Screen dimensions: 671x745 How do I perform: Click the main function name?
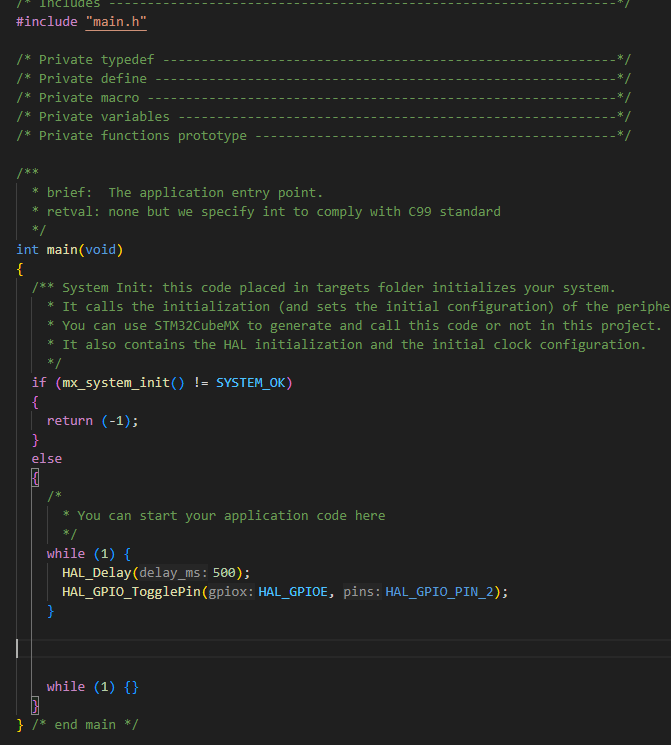(62, 250)
